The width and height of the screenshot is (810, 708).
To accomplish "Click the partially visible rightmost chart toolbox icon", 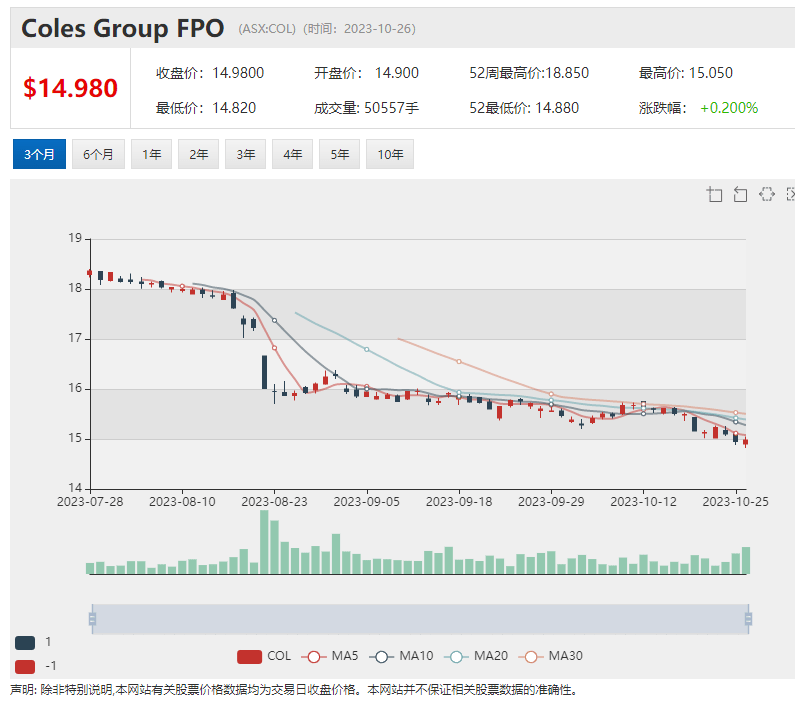I will [790, 194].
